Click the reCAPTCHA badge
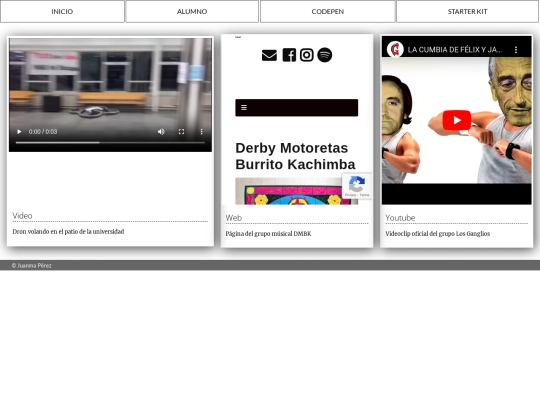The height and width of the screenshot is (405, 540). 357,186
